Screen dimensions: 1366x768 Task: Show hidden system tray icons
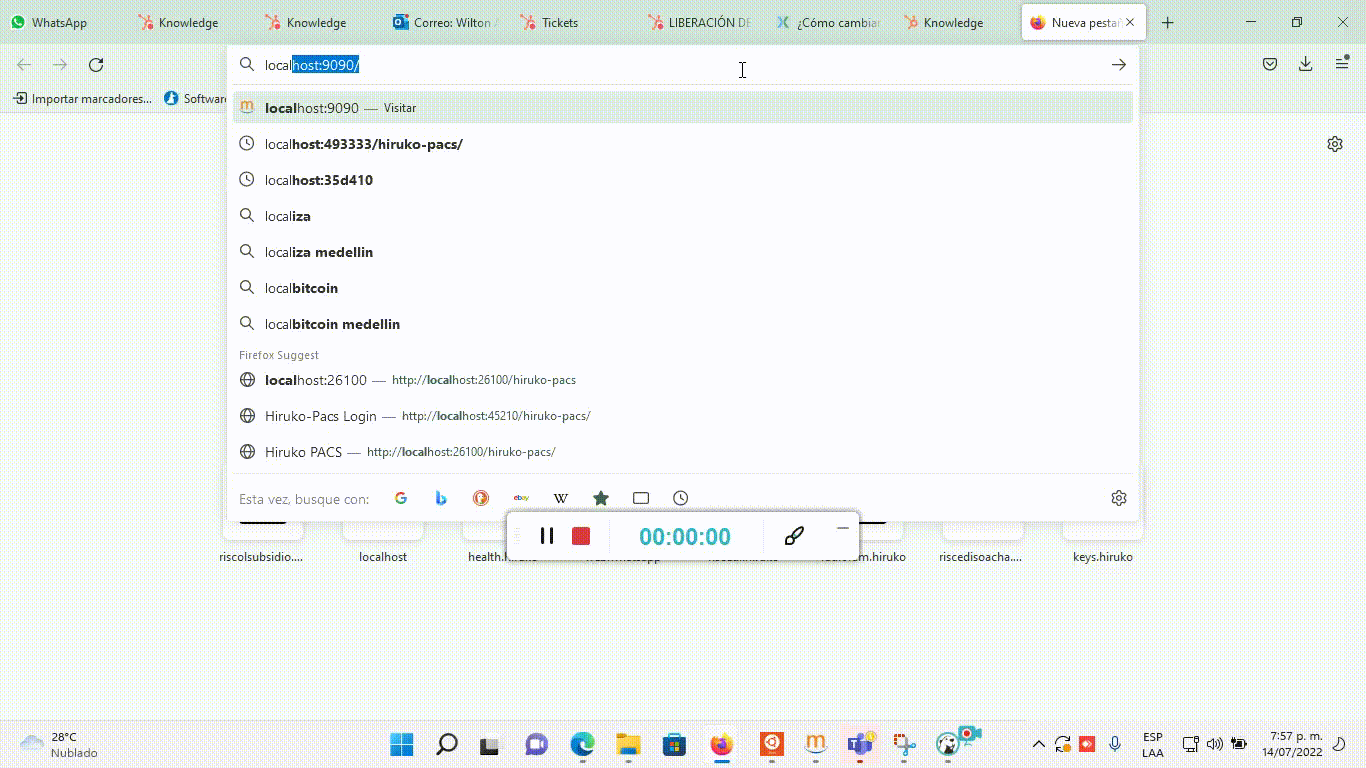pyautogui.click(x=1038, y=744)
